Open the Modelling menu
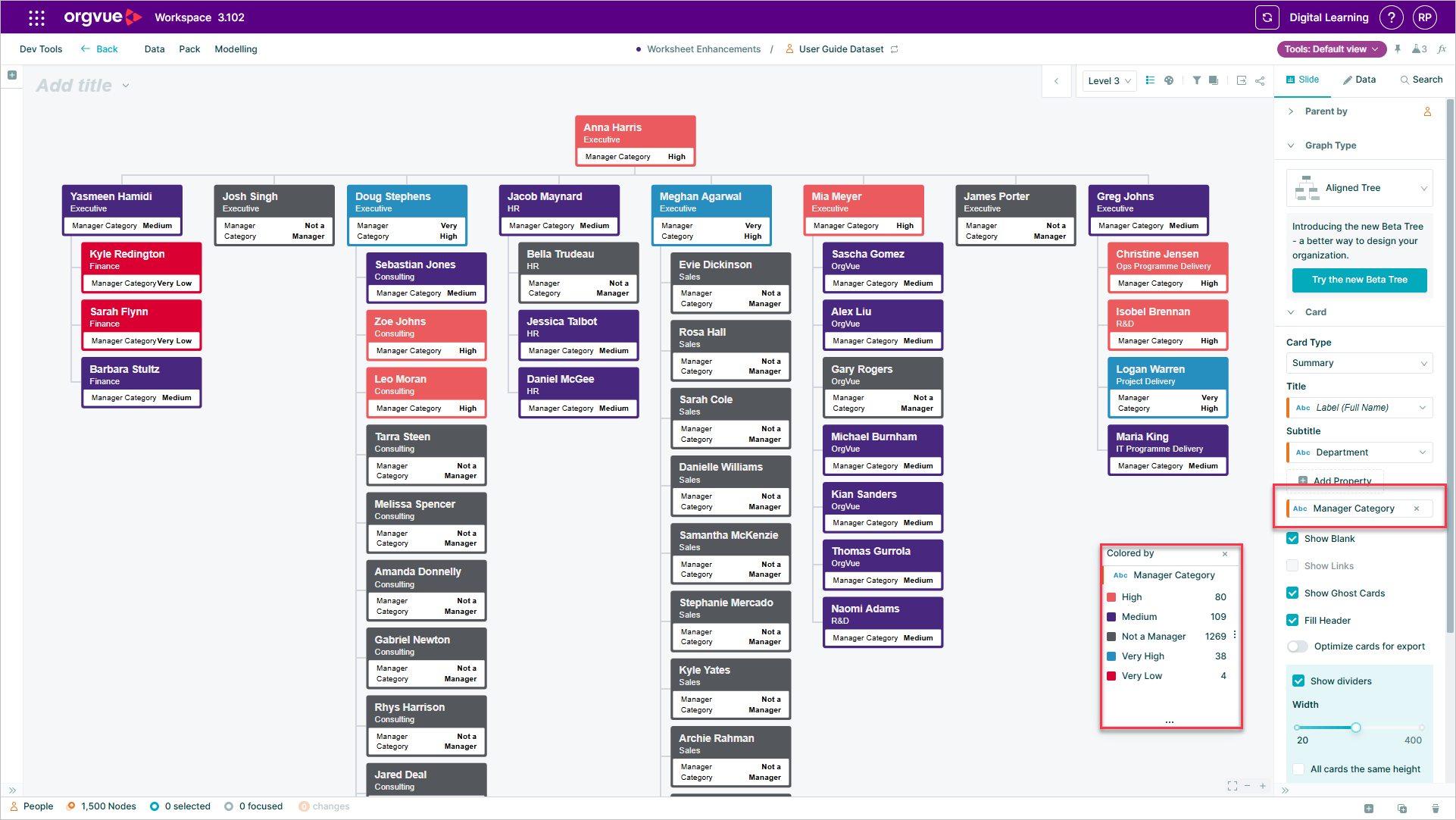 tap(236, 49)
